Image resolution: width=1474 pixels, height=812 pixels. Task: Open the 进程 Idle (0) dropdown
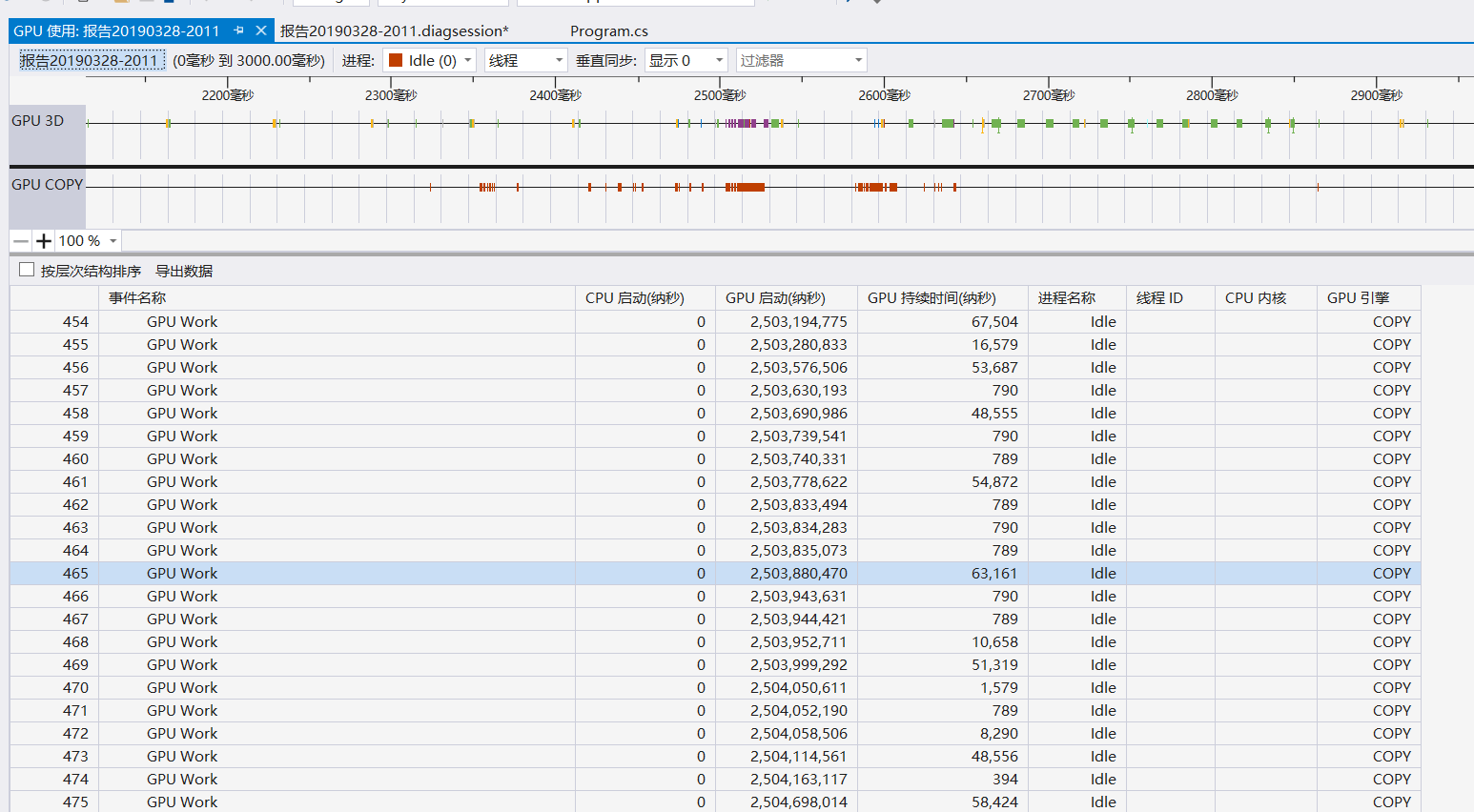pos(429,60)
